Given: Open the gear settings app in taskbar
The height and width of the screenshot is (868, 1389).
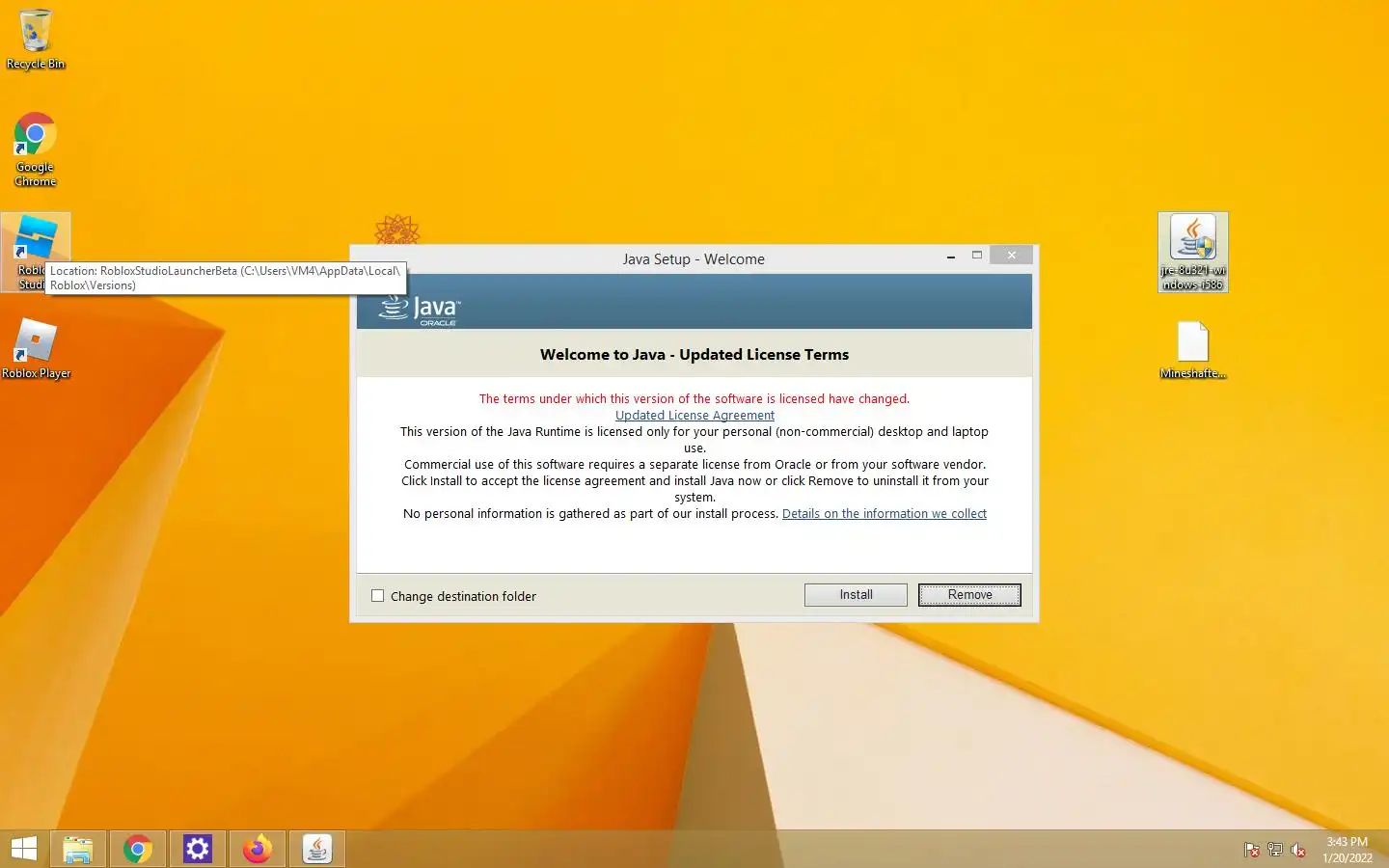Looking at the screenshot, I should (198, 849).
